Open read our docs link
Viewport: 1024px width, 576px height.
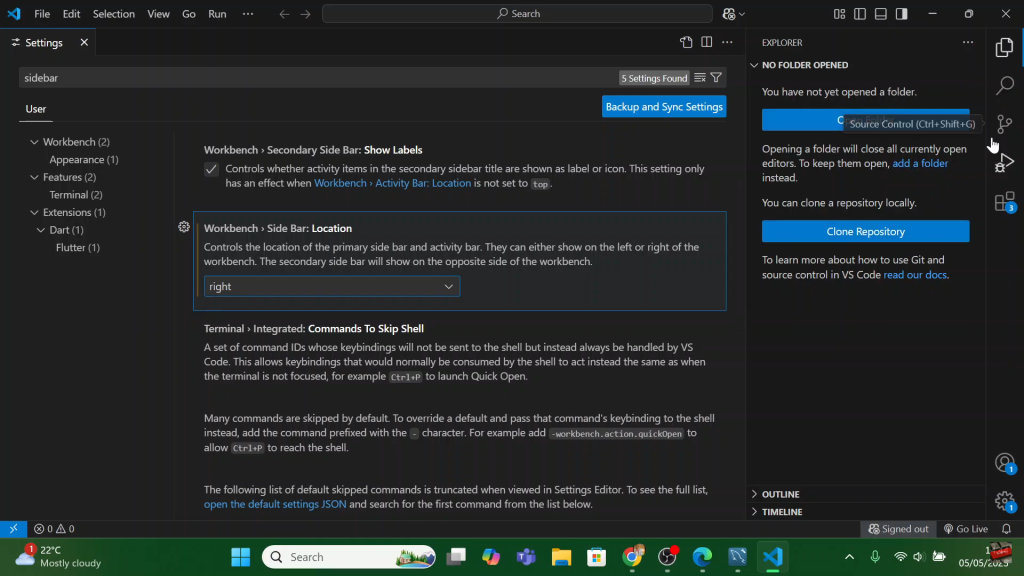914,275
